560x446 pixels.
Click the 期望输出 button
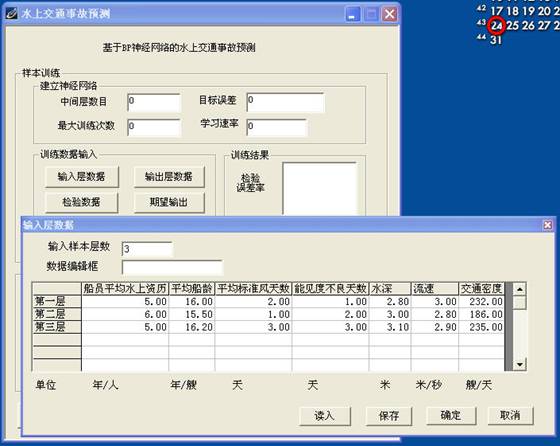click(x=169, y=202)
